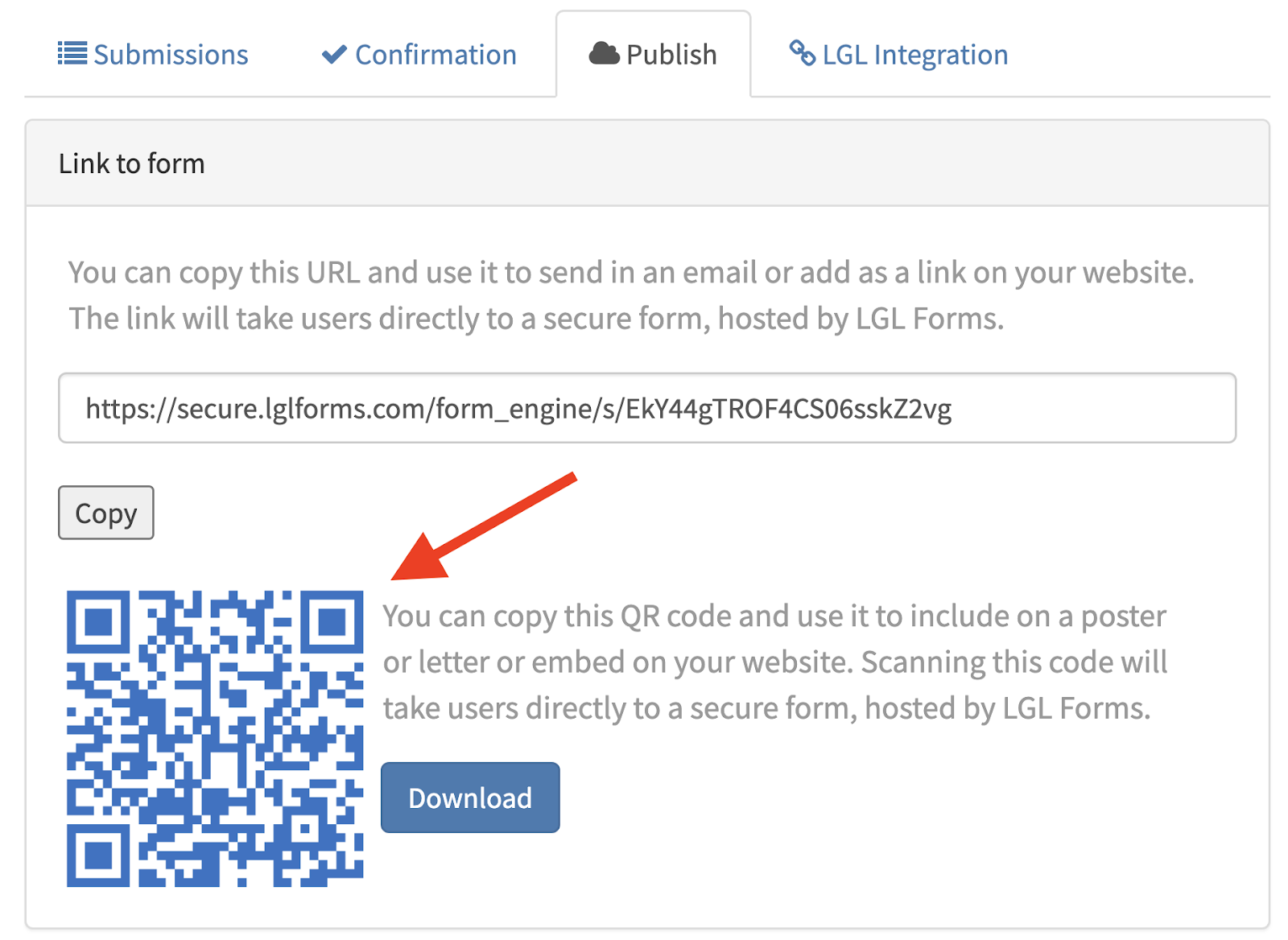Screen dimensions: 1288x940
Task: Open the LGL Integration tab
Action: (x=898, y=55)
